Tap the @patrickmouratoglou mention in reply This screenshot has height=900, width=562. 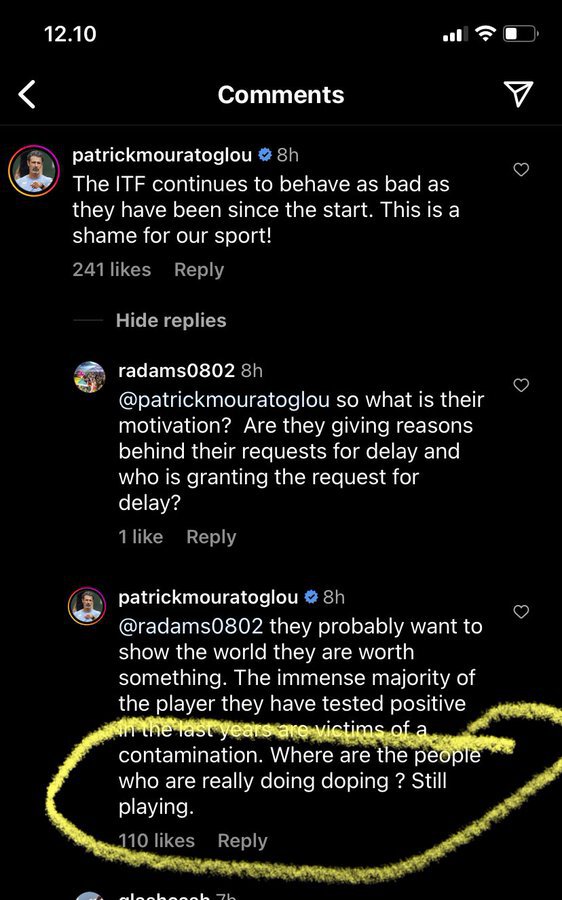[224, 400]
